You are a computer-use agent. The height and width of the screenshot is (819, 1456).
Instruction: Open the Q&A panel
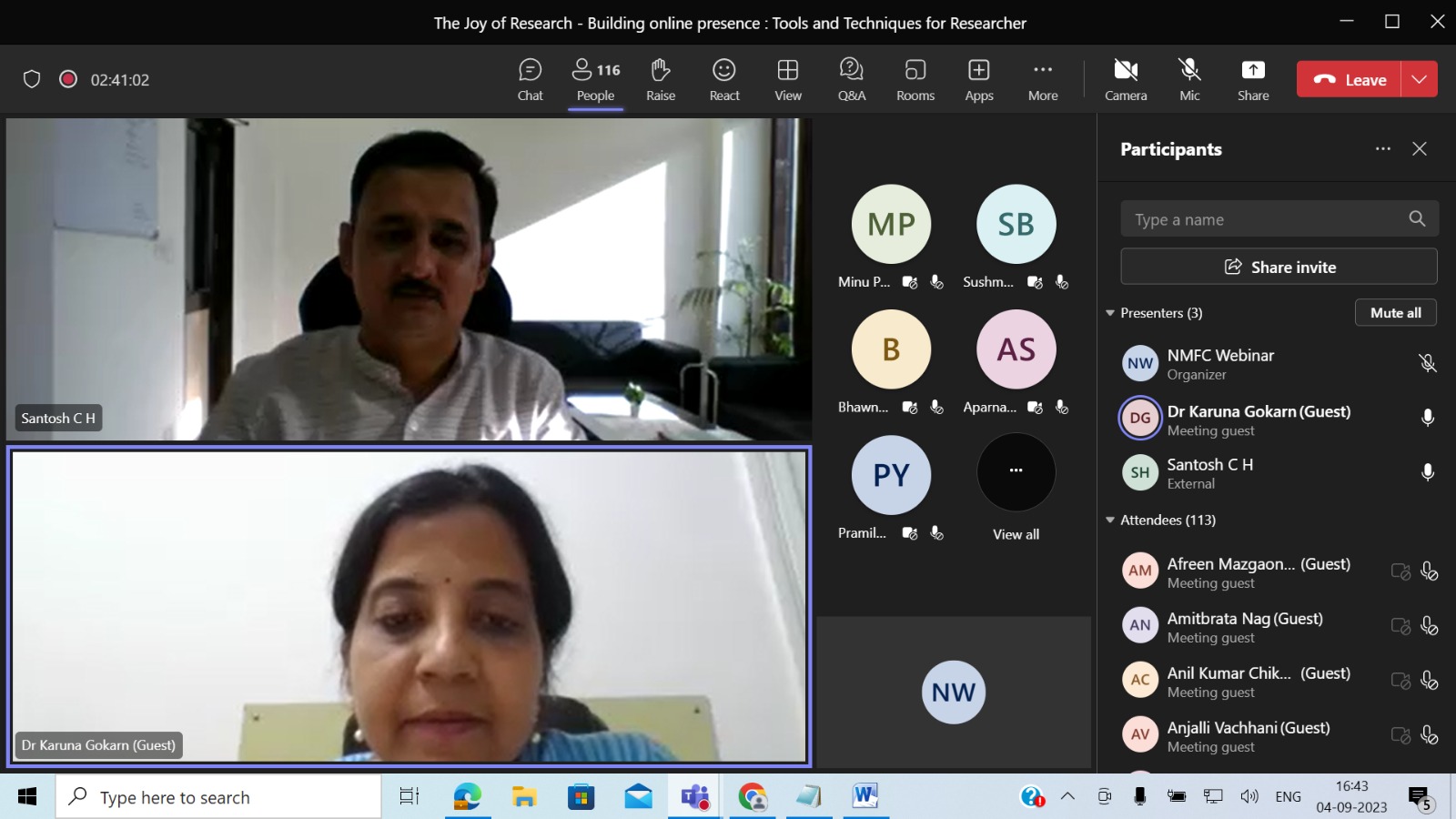(x=851, y=80)
